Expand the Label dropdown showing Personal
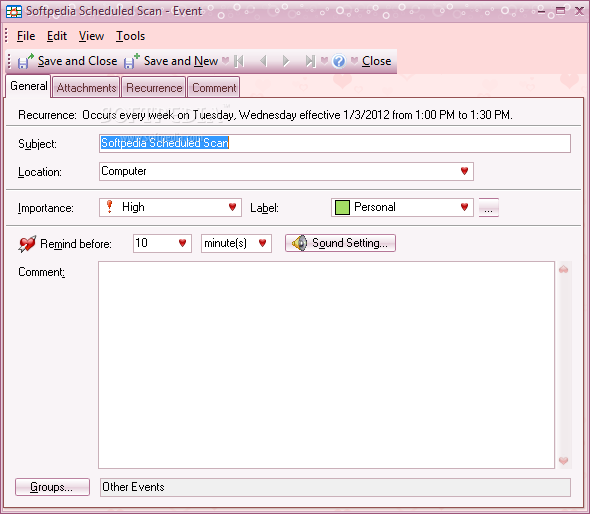Image resolution: width=590 pixels, height=514 pixels. pyautogui.click(x=464, y=207)
